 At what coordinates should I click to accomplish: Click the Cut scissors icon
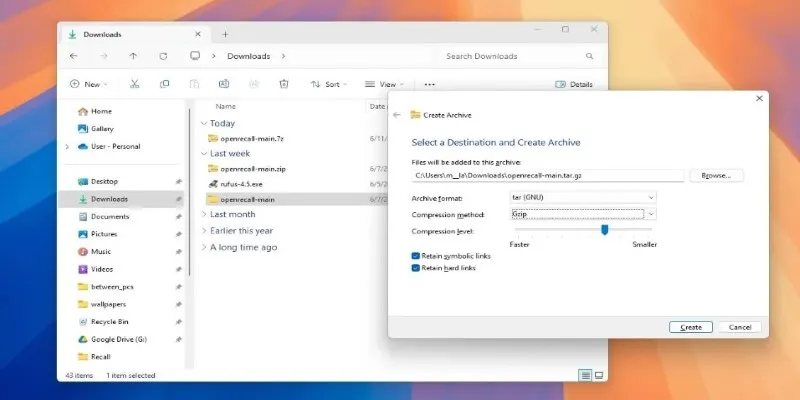pos(134,84)
